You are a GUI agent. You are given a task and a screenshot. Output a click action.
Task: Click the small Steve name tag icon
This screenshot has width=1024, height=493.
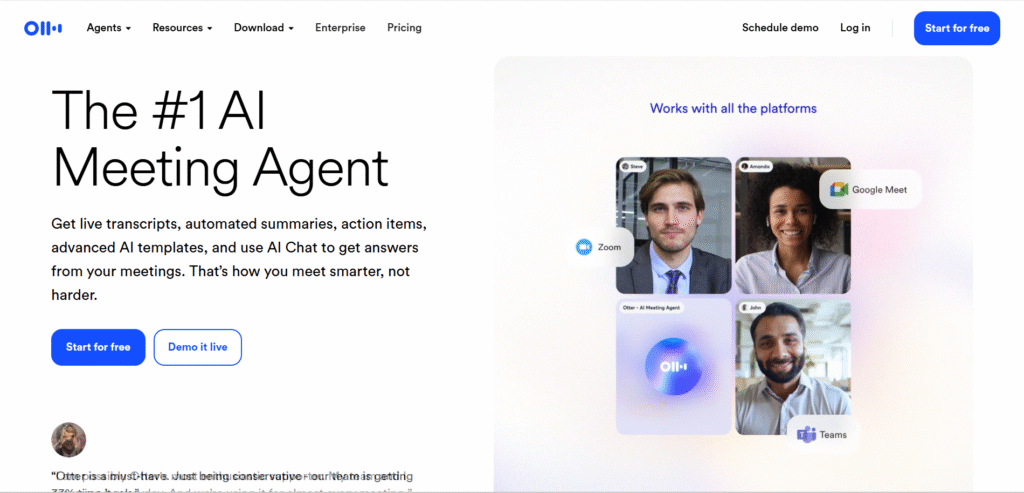pyautogui.click(x=625, y=167)
